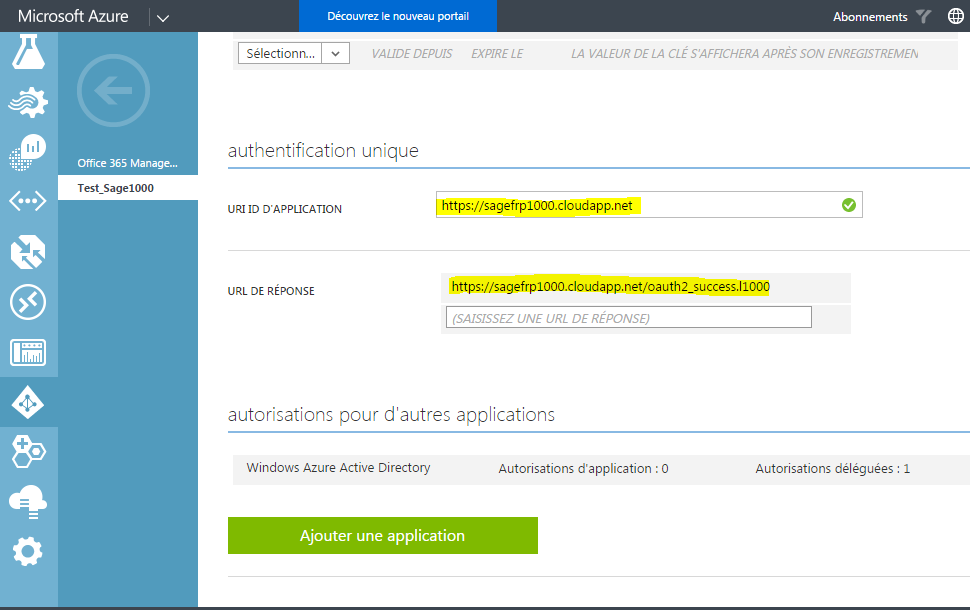
Task: Click the back arrow circle button
Action: point(113,90)
